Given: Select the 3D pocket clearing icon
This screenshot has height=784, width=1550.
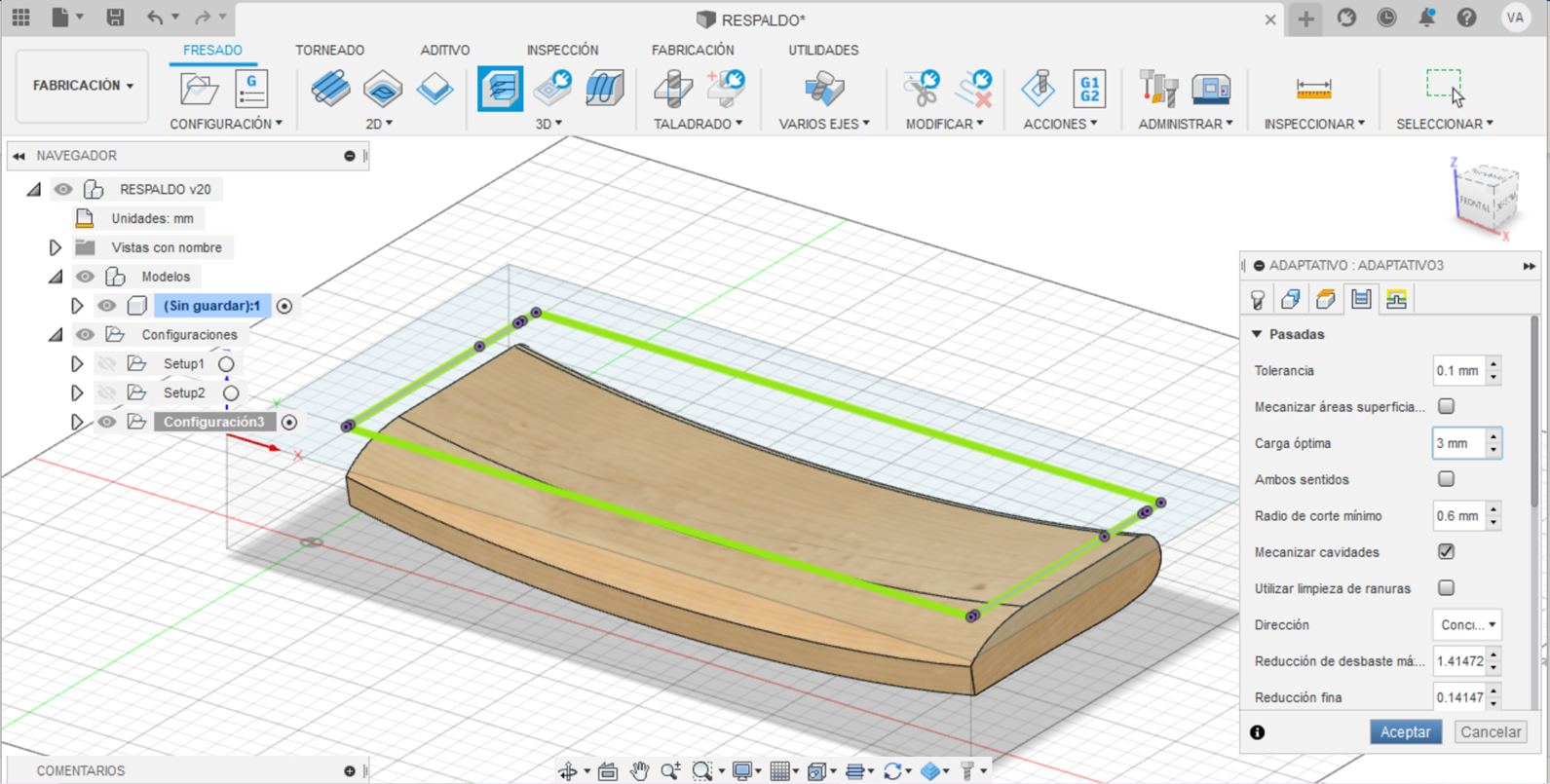Looking at the screenshot, I should coord(553,89).
